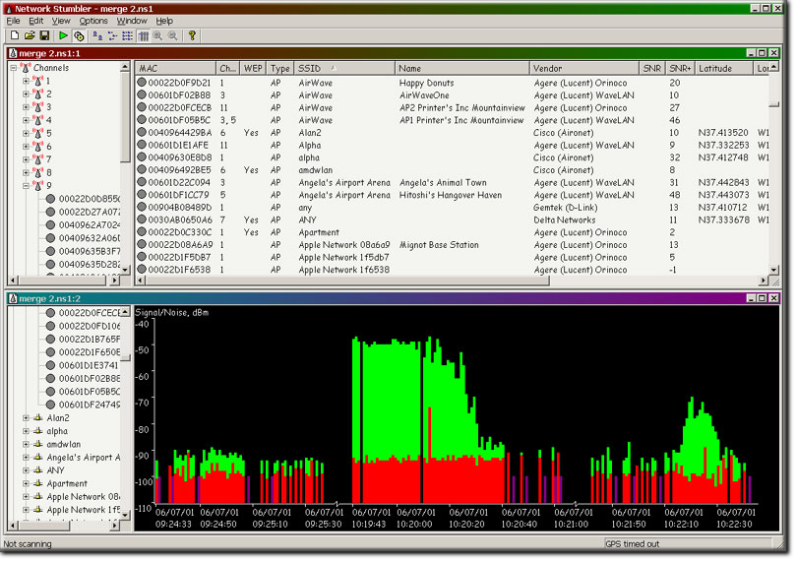Select the Hitoshi's Hangover Haven cell
The width and height of the screenshot is (796, 561).
tap(450, 195)
